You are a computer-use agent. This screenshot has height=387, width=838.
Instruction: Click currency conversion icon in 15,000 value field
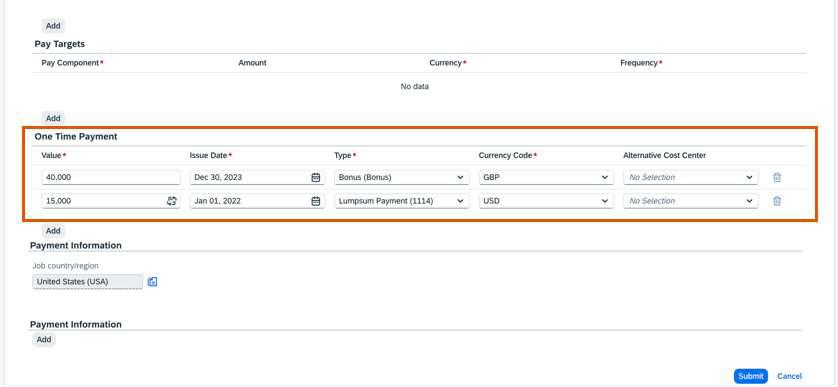[x=172, y=201]
